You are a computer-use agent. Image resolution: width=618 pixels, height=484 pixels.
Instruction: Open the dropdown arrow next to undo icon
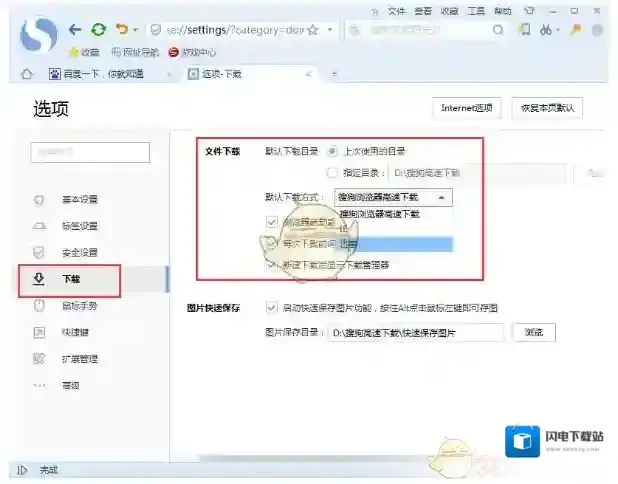click(x=135, y=30)
